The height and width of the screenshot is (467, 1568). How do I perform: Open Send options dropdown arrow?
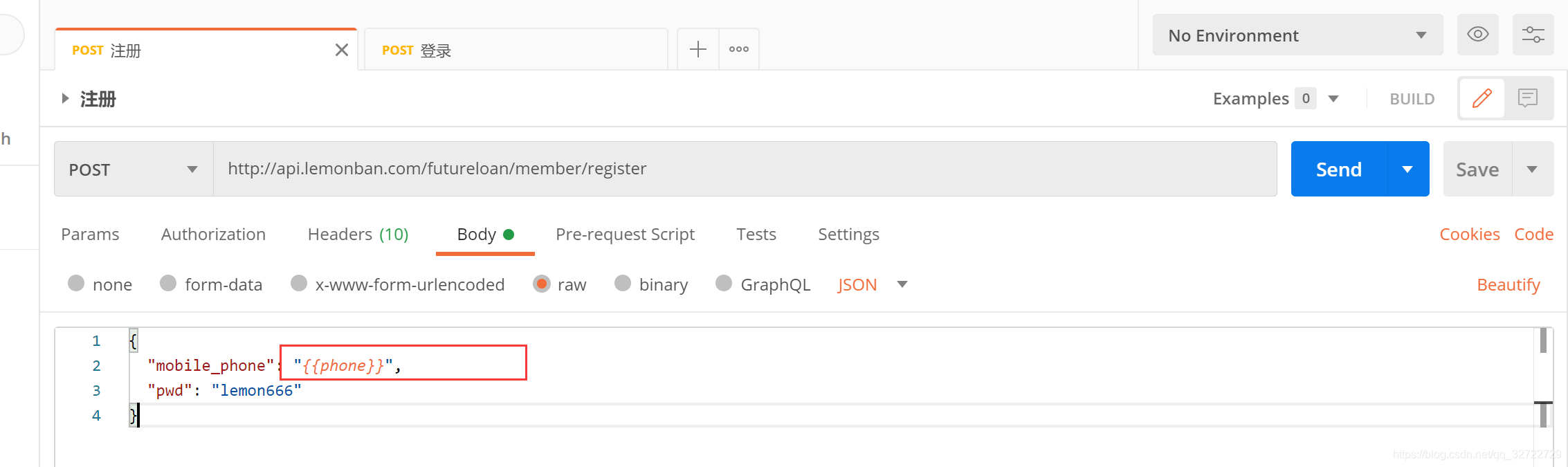[x=1407, y=170]
